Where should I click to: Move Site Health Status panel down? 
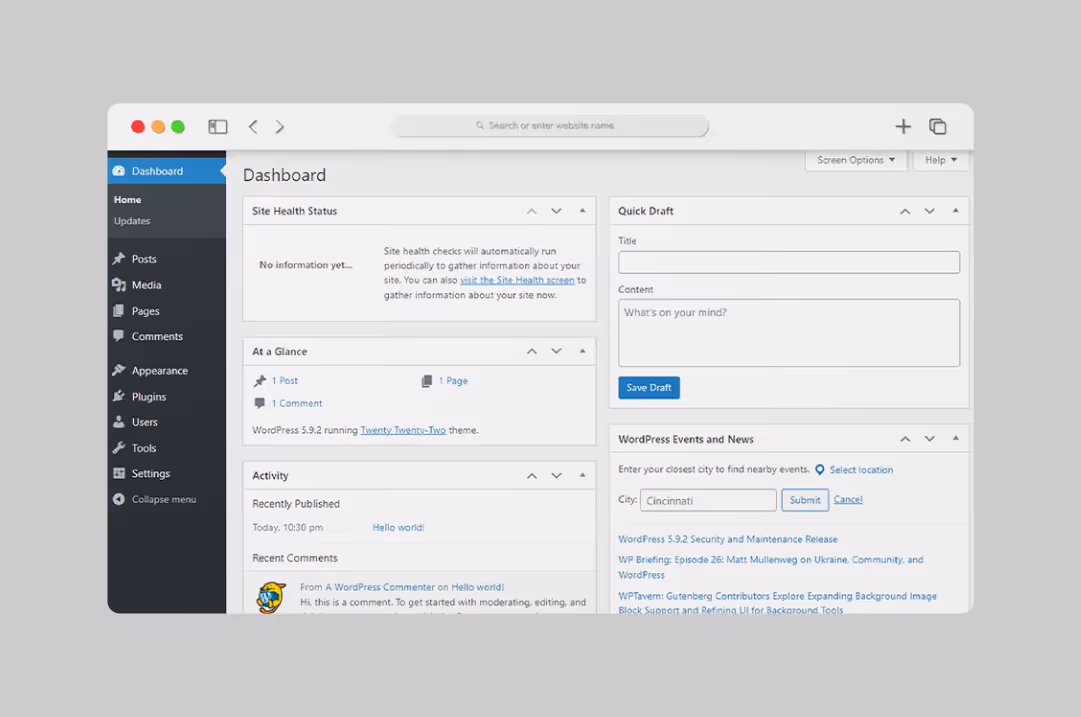[556, 211]
